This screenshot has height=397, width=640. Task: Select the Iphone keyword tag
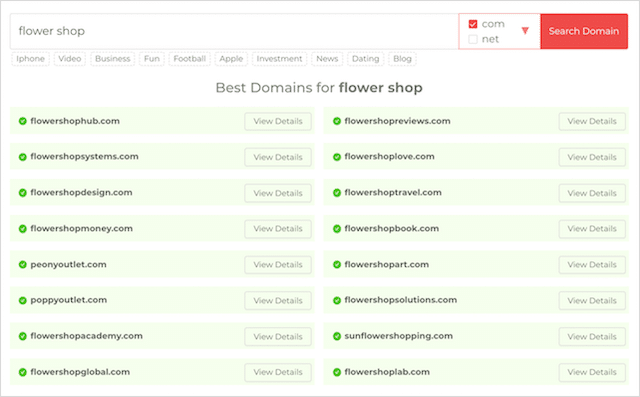30,59
